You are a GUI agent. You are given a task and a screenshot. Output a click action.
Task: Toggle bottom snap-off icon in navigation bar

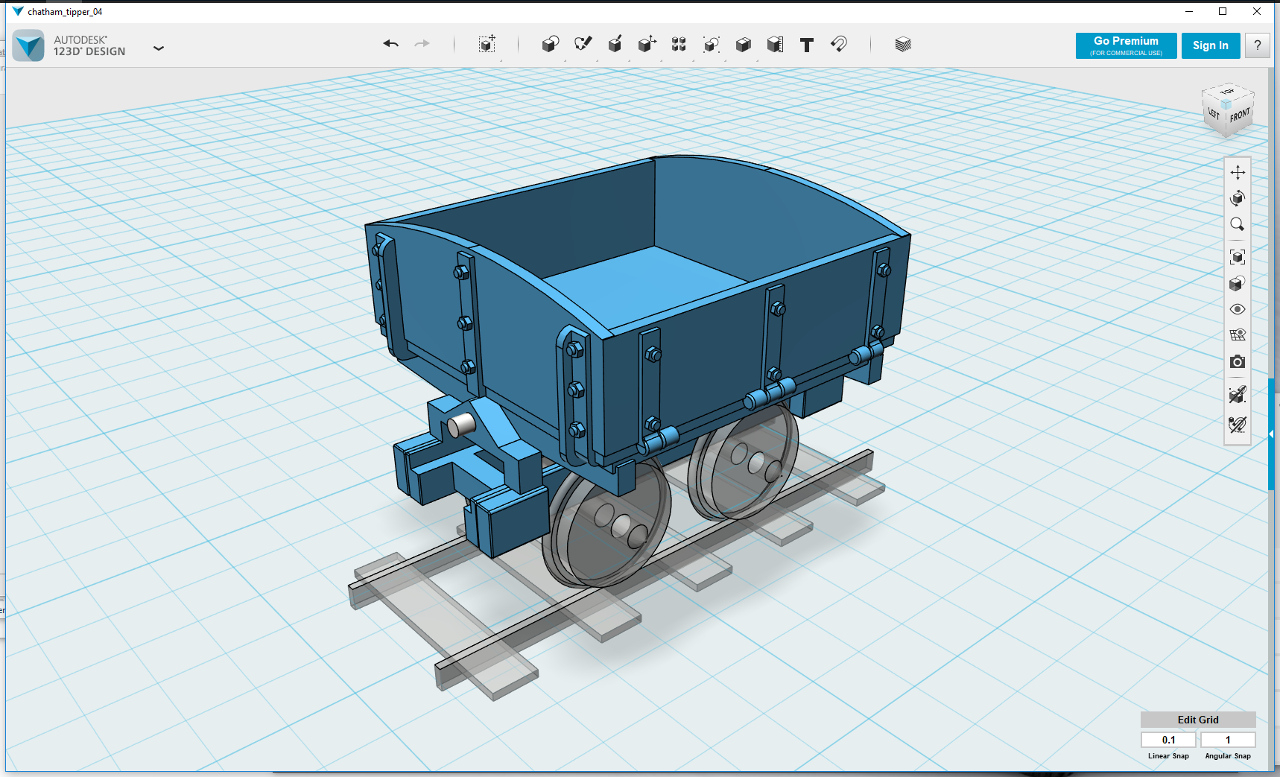(1238, 424)
